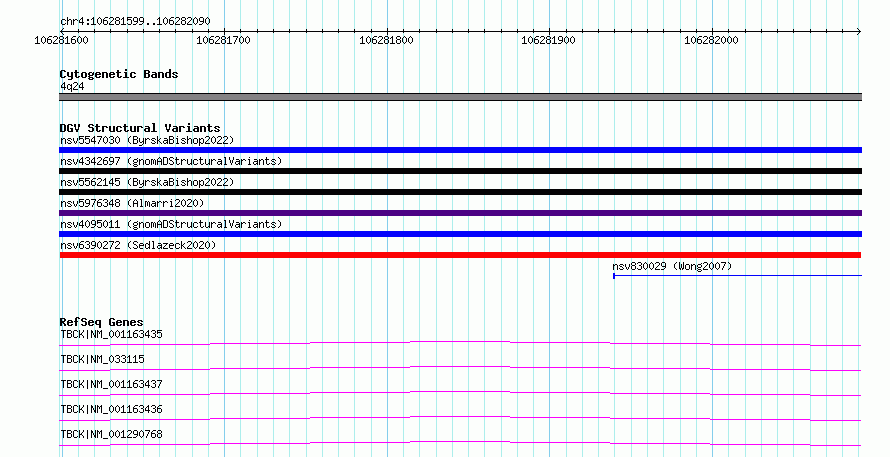Click ruler tick label 106282000
This screenshot has height=457, width=890.
coord(711,40)
